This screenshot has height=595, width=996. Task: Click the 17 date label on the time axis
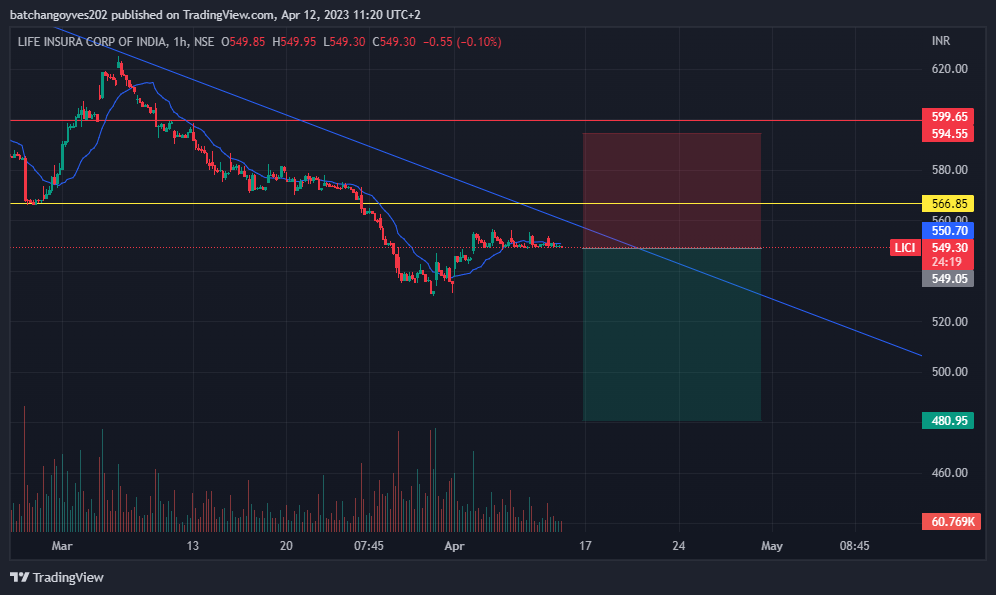(585, 545)
